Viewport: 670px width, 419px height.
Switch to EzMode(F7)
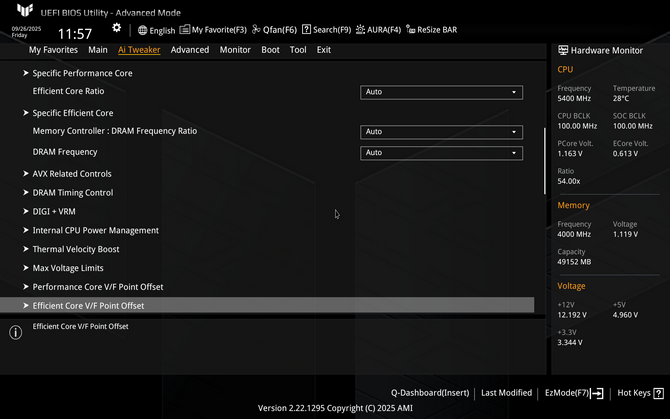click(x=574, y=393)
